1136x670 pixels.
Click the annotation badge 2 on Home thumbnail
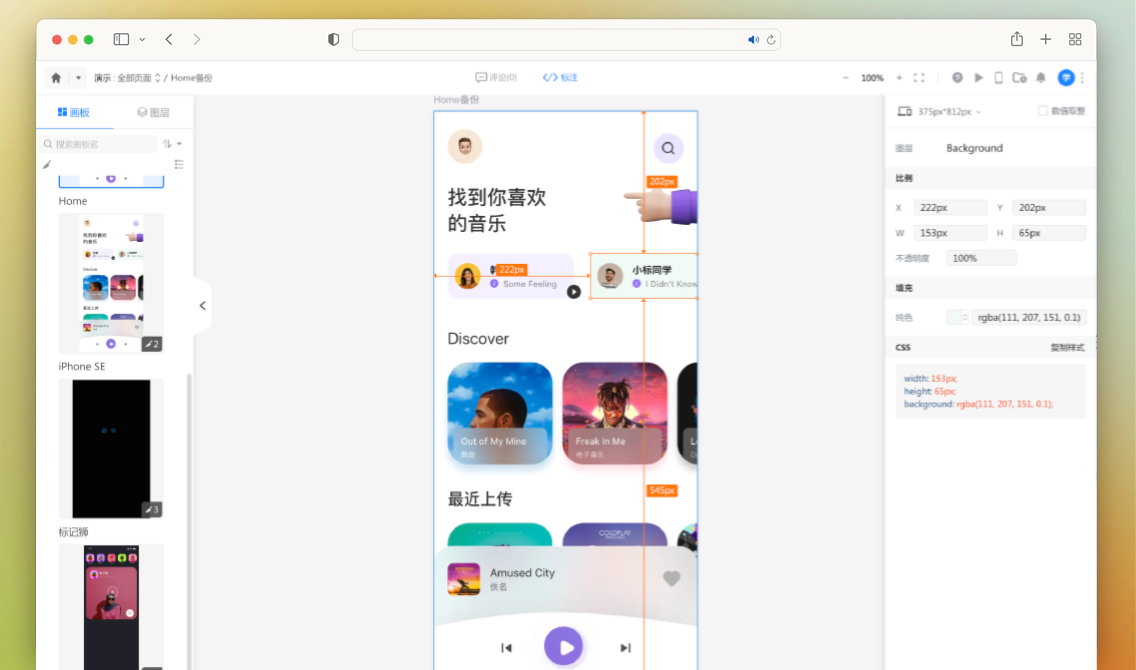151,344
